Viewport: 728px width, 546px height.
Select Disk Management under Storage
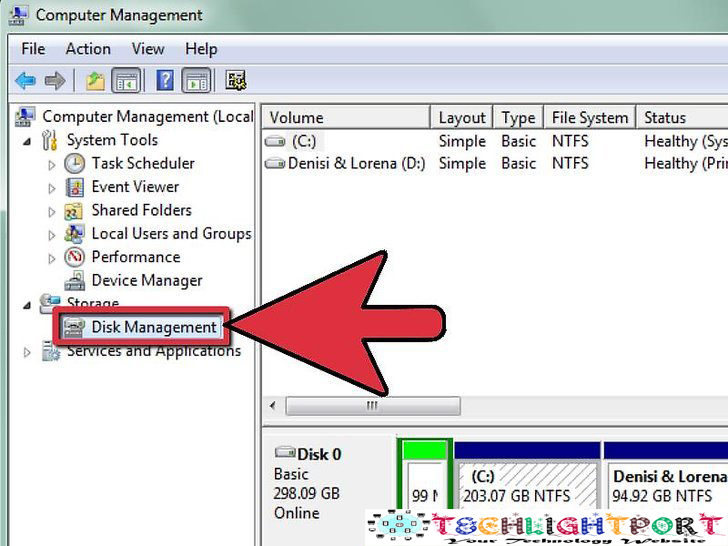coord(154,327)
